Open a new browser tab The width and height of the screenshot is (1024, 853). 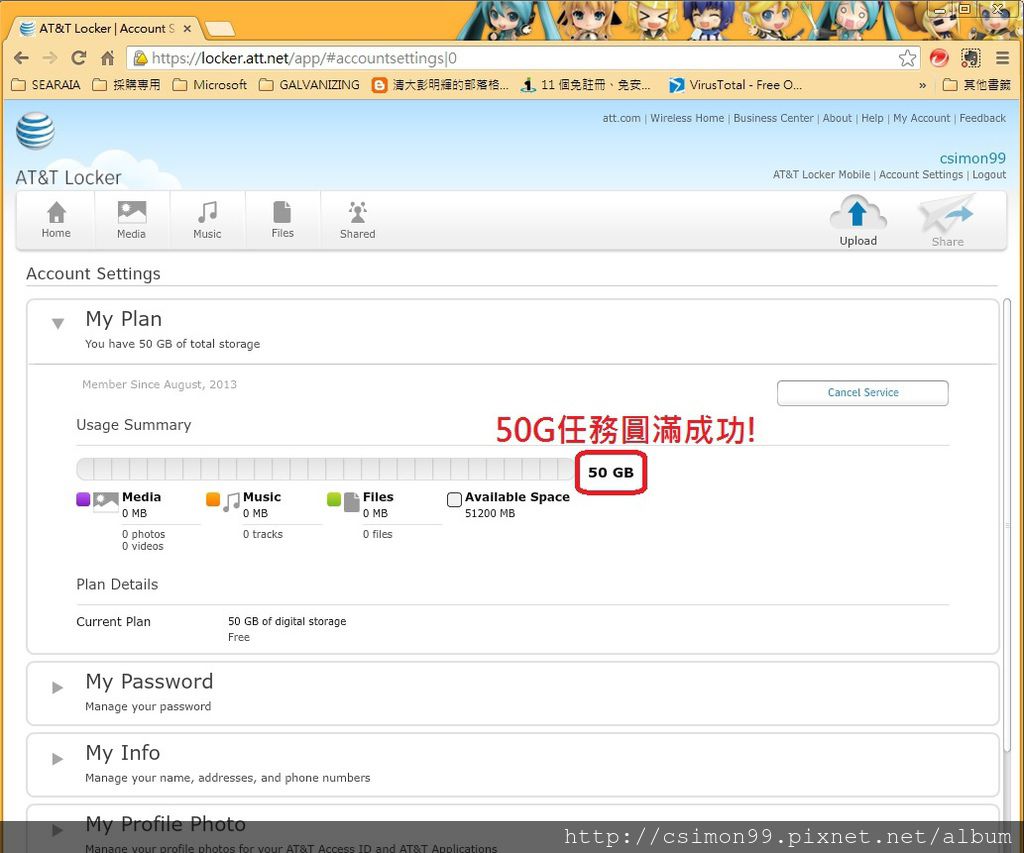(219, 29)
